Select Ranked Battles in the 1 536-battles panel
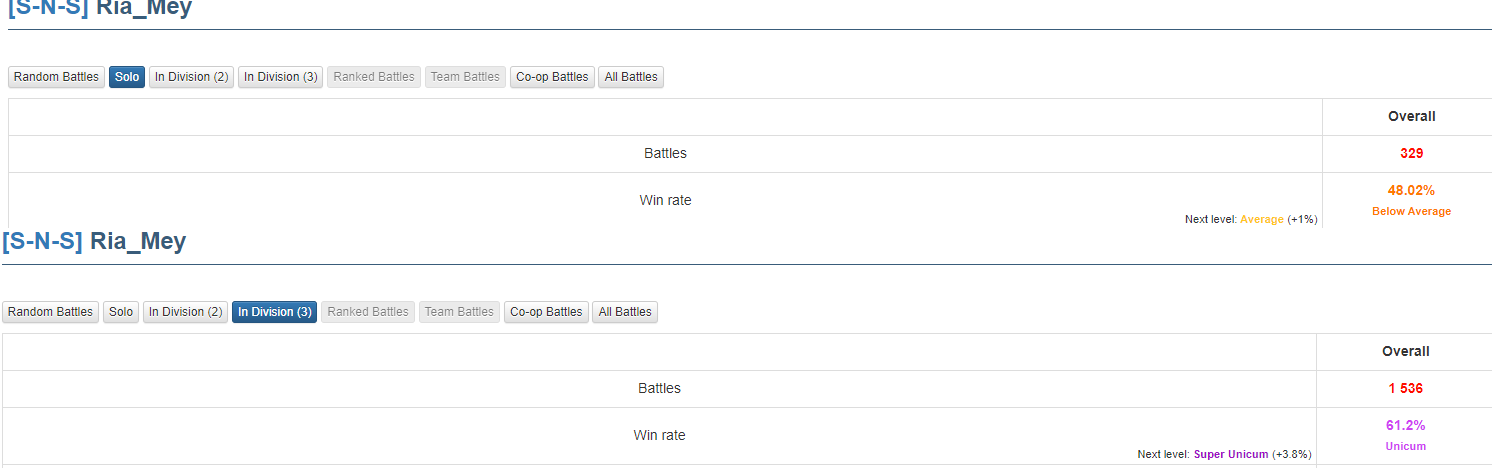1492x468 pixels. coord(368,312)
